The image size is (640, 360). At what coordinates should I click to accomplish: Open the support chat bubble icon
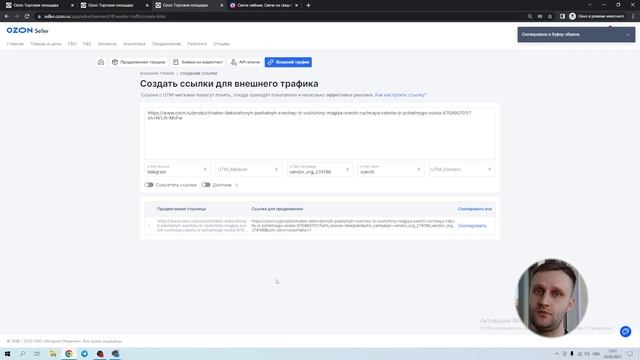(x=625, y=331)
